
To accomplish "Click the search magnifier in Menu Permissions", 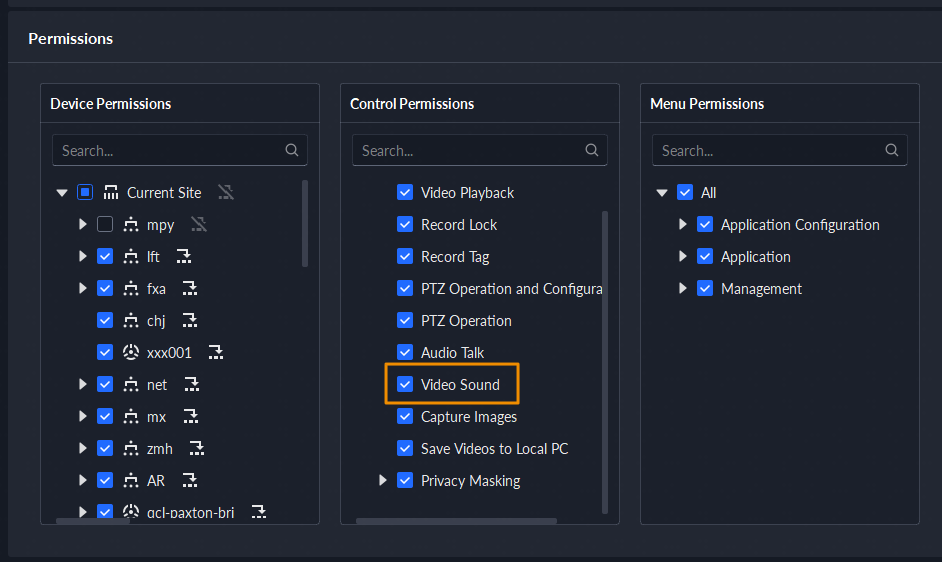I will [x=892, y=150].
